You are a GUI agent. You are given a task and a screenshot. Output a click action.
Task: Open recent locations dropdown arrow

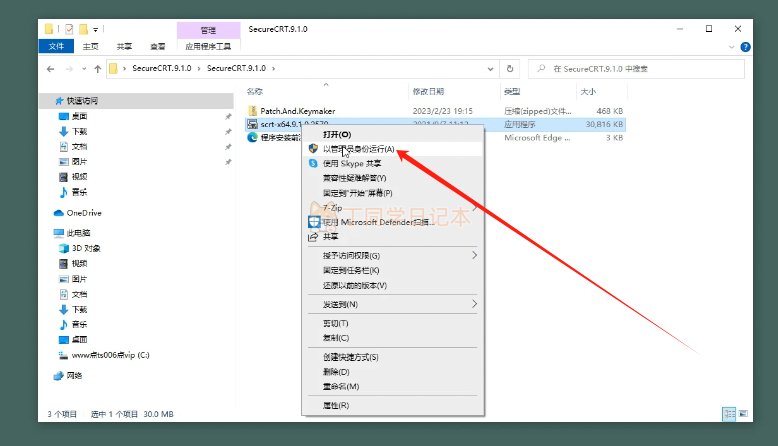point(84,69)
